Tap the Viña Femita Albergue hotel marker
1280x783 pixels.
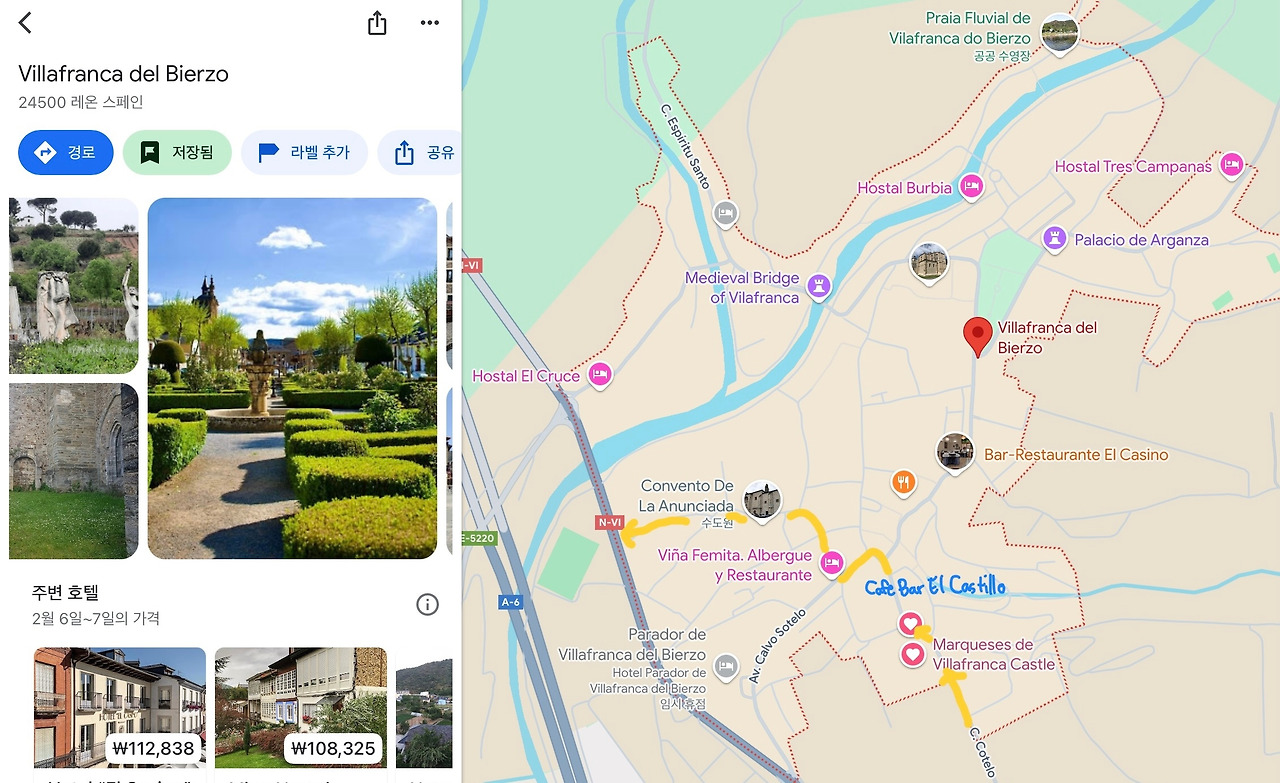[832, 564]
